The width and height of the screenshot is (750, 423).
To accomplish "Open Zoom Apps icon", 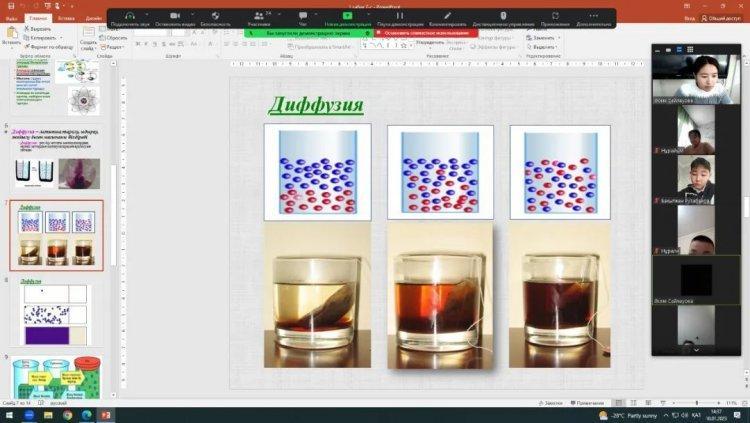I will click(555, 16).
